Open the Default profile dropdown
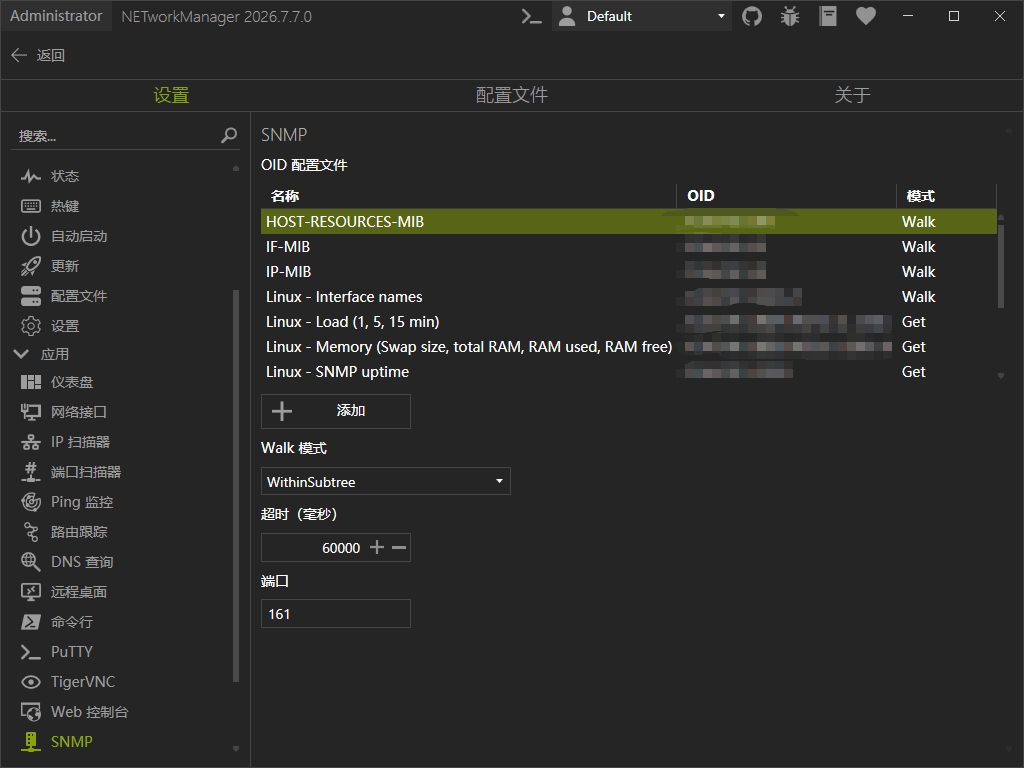The width and height of the screenshot is (1024, 768). (641, 16)
